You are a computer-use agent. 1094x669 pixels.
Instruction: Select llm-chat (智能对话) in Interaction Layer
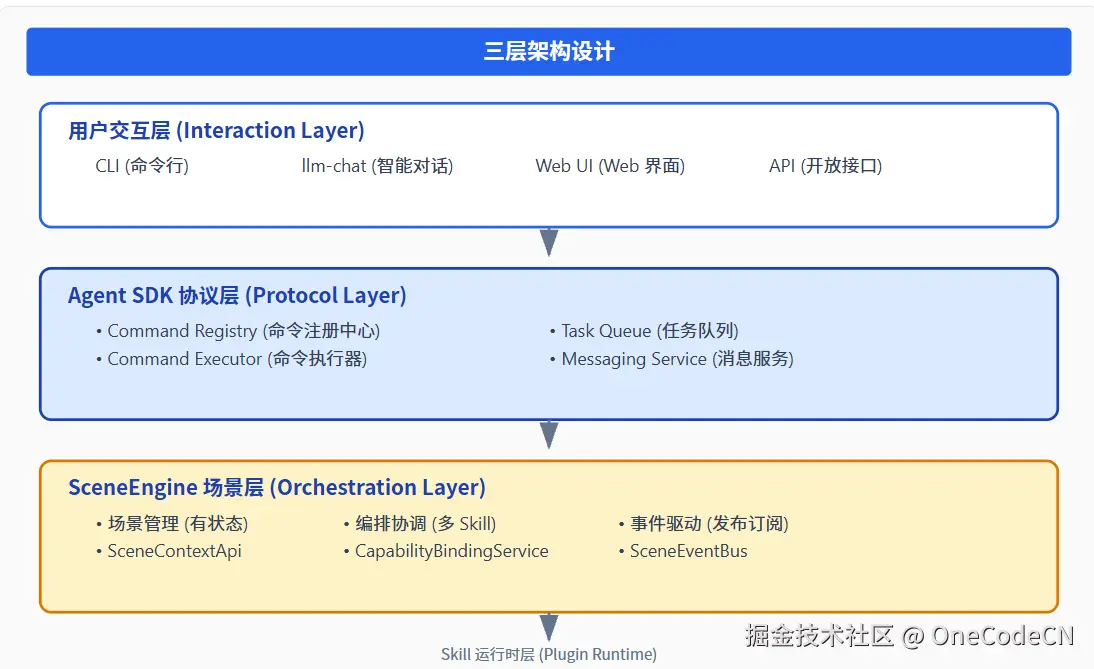pos(376,166)
